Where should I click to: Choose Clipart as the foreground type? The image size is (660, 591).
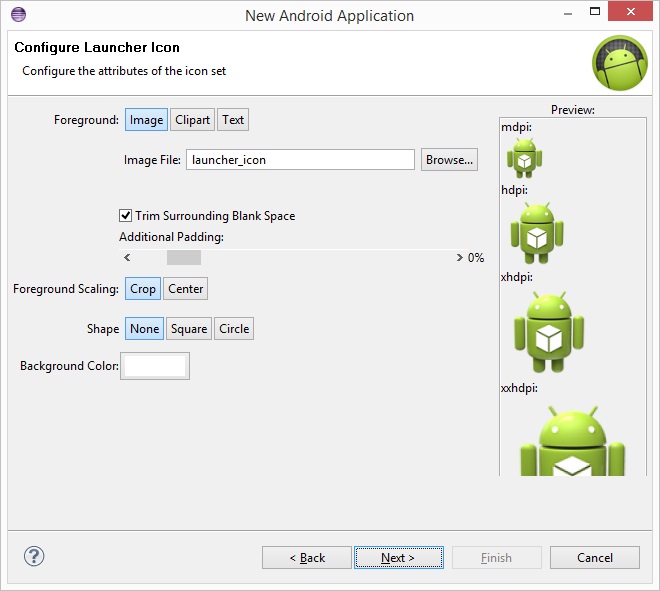pos(192,120)
